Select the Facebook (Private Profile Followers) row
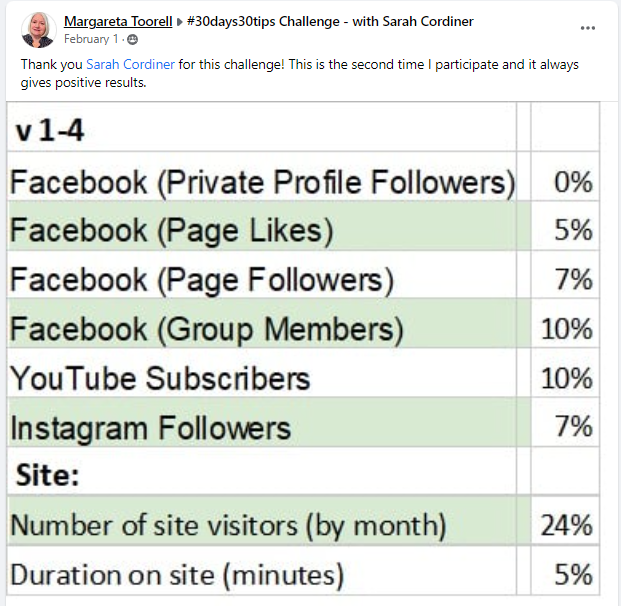Image resolution: width=621 pixels, height=606 pixels. tap(303, 182)
